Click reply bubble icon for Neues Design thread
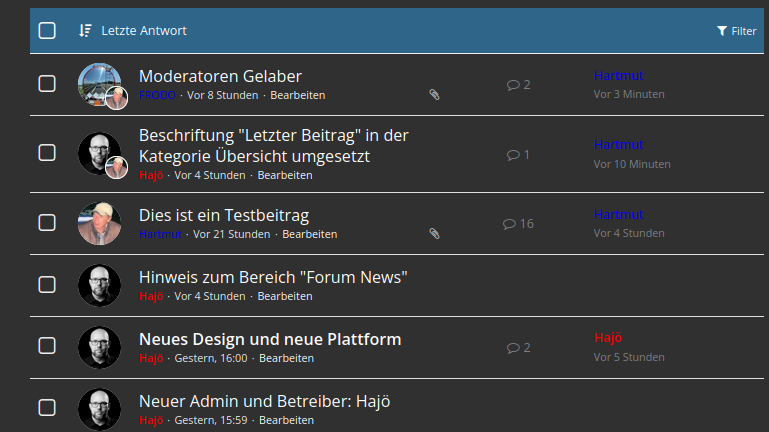 (513, 348)
